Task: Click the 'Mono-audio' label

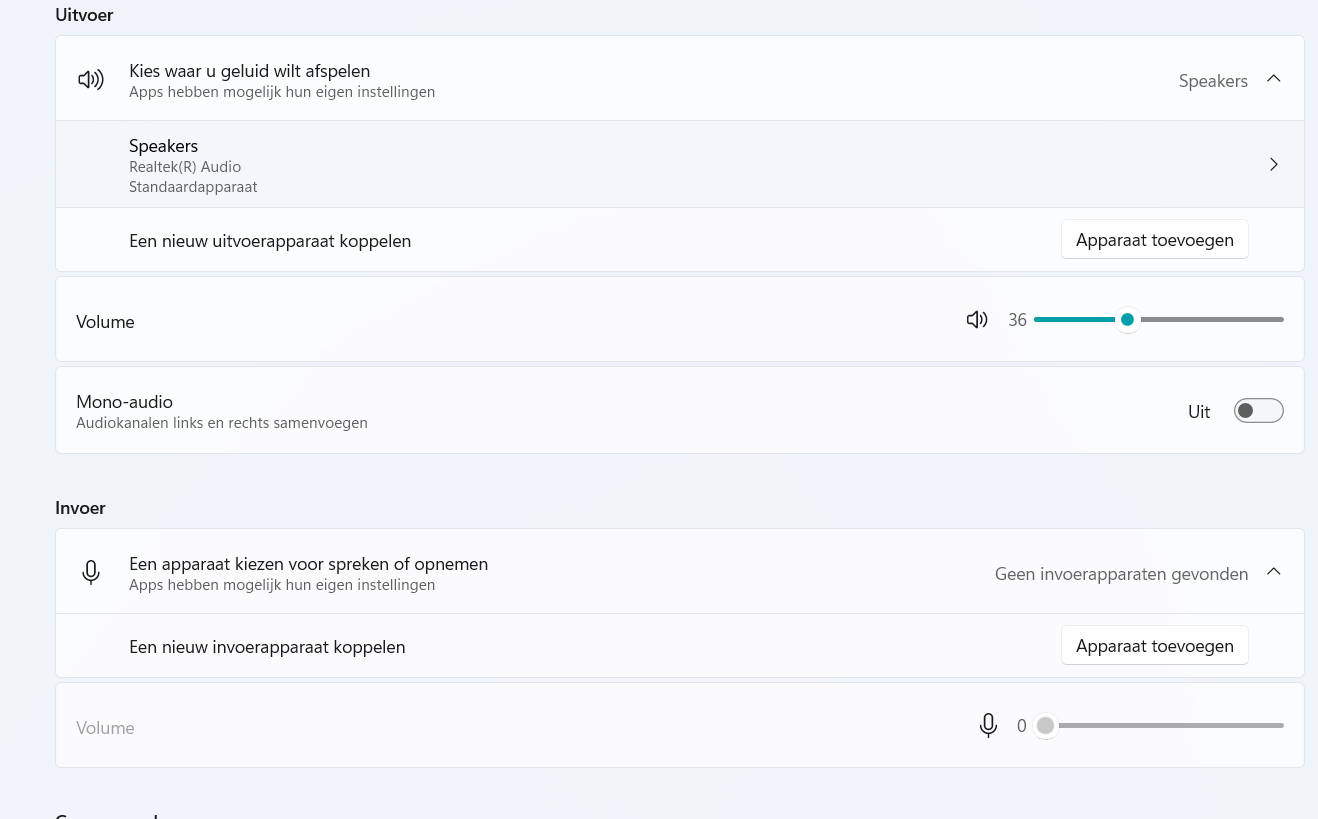Action: coord(124,402)
